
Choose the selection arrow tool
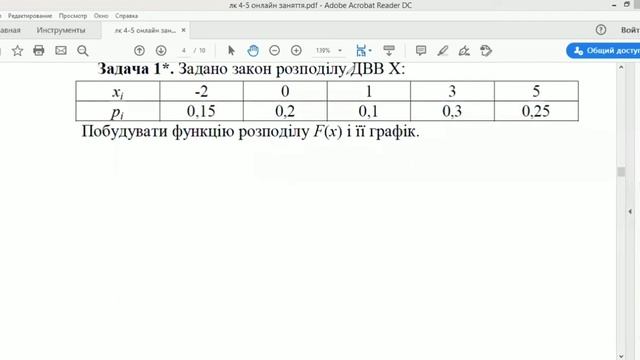(x=231, y=51)
